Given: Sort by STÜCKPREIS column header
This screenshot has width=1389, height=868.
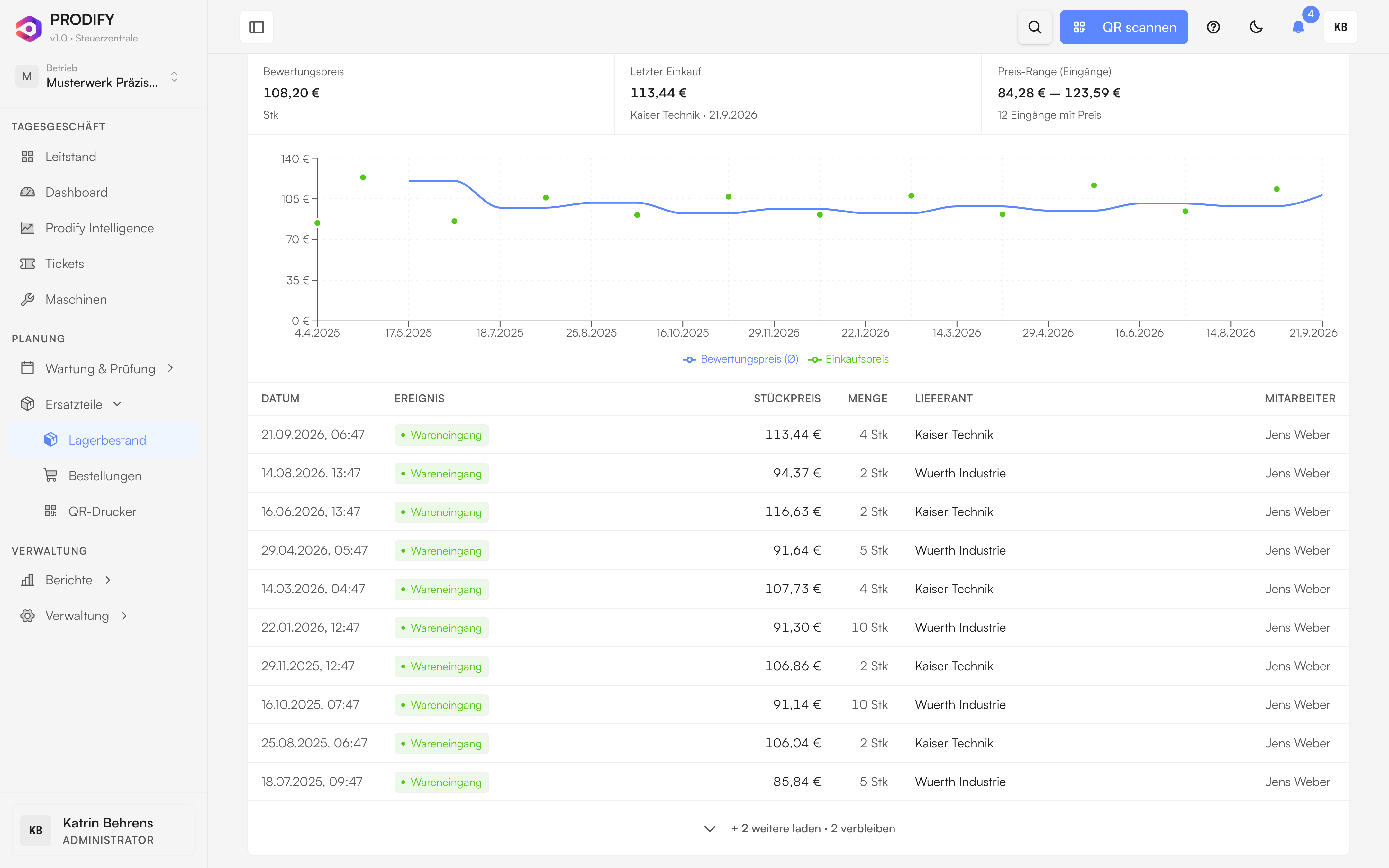Looking at the screenshot, I should click(787, 398).
